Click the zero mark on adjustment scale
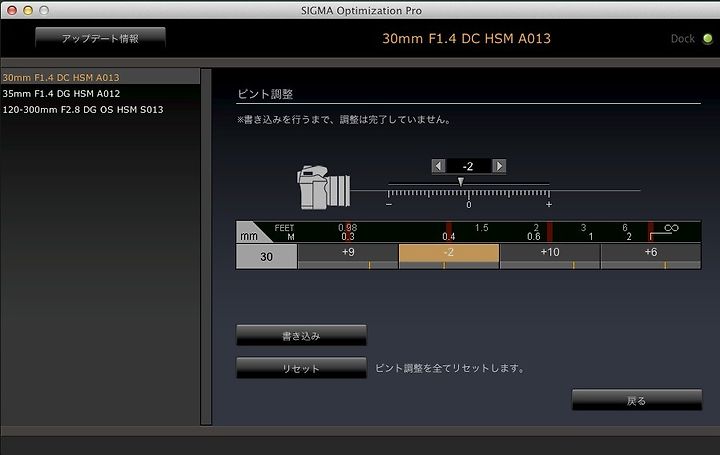720x455 pixels. tap(468, 205)
